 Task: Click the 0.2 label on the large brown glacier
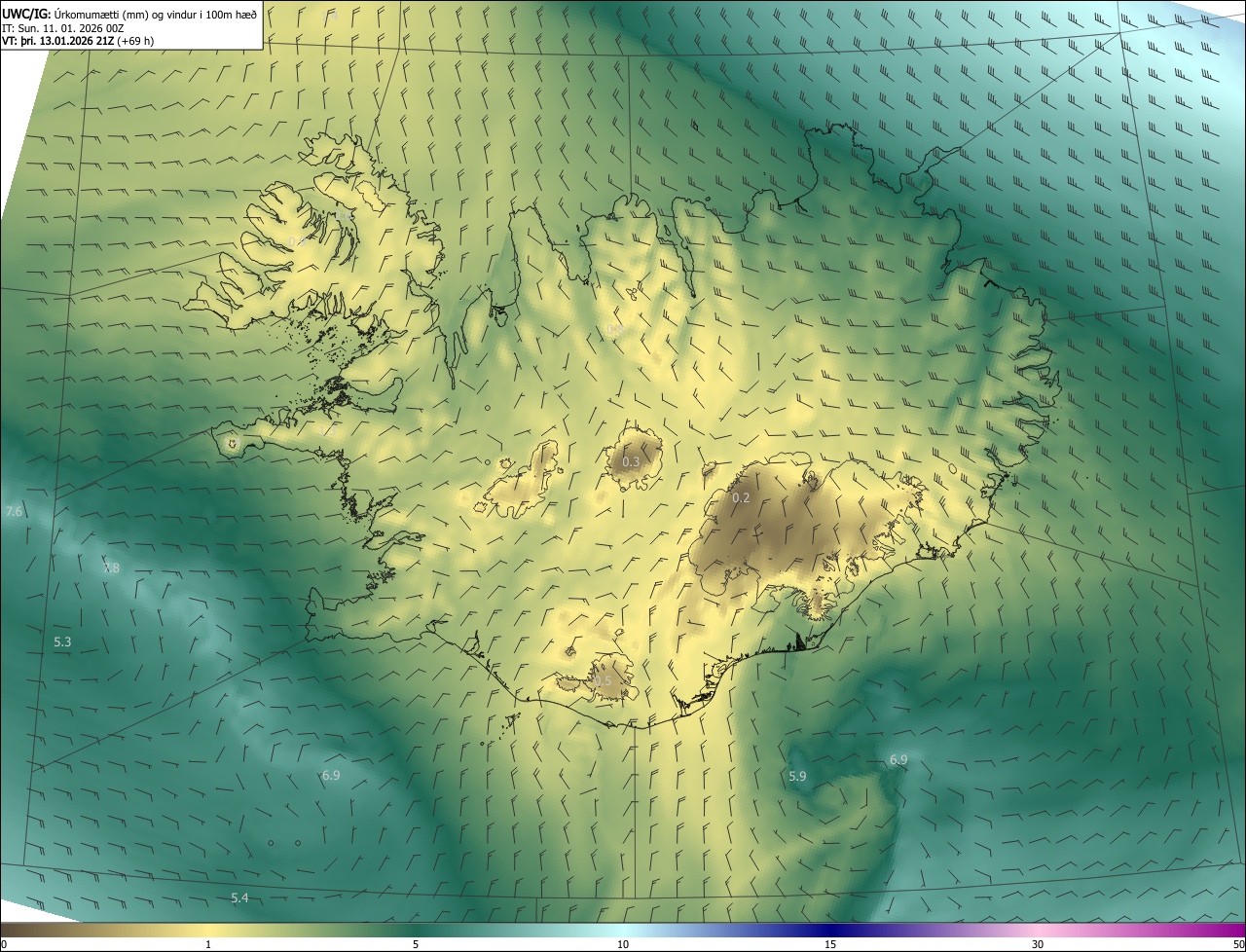(x=741, y=497)
